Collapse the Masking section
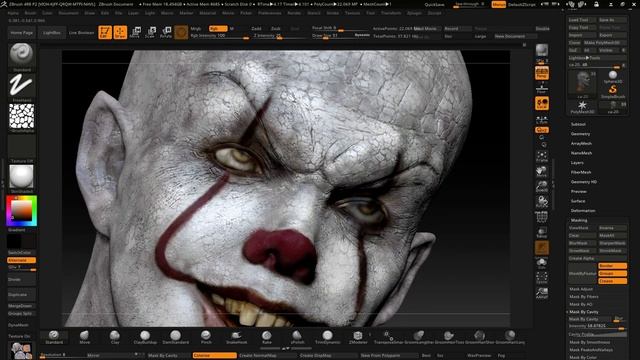This screenshot has height=360, width=640. pyautogui.click(x=579, y=220)
